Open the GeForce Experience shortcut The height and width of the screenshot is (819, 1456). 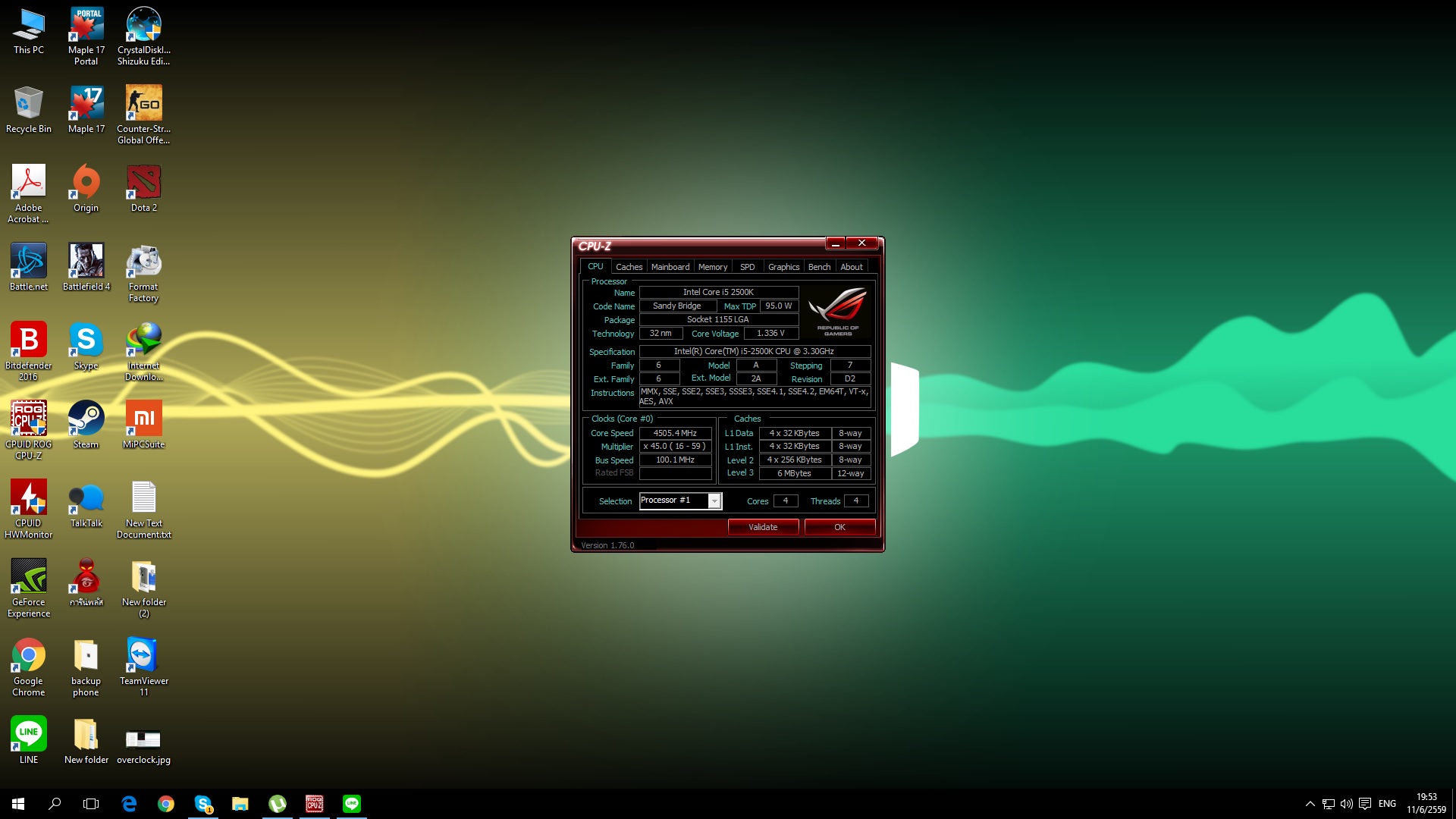29,577
